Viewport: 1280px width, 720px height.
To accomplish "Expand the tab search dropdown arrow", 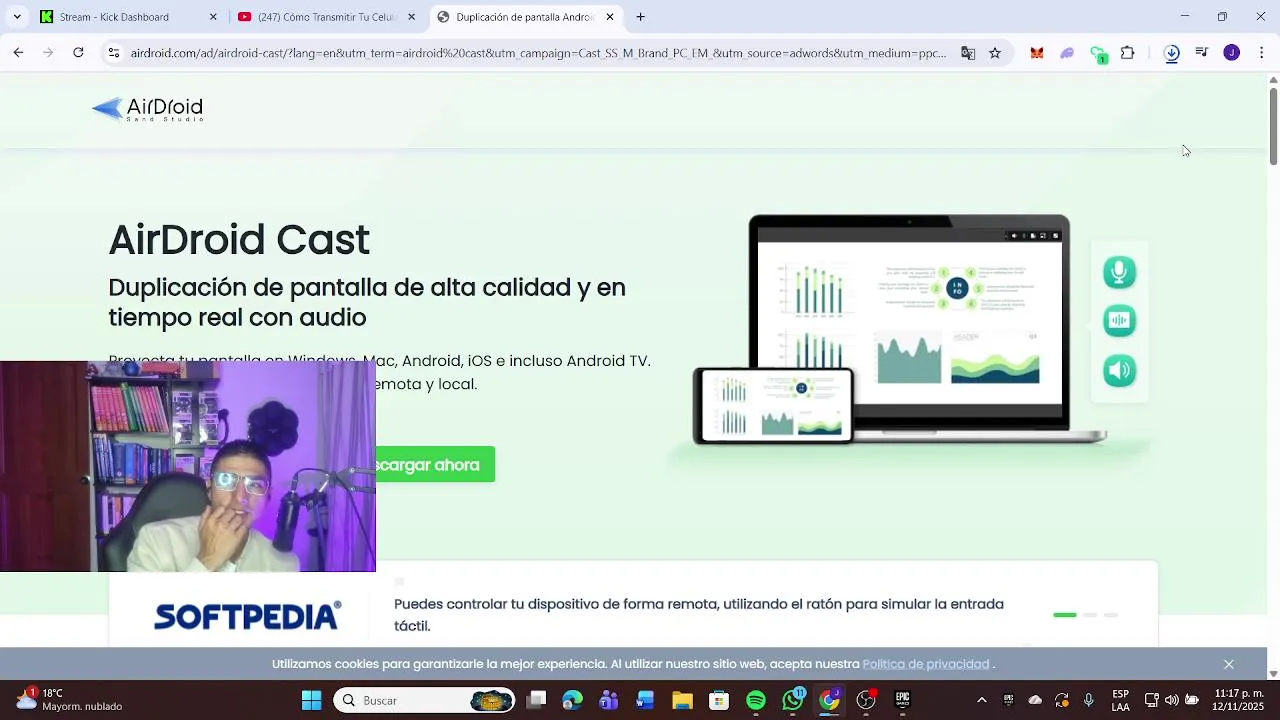I will pos(17,17).
